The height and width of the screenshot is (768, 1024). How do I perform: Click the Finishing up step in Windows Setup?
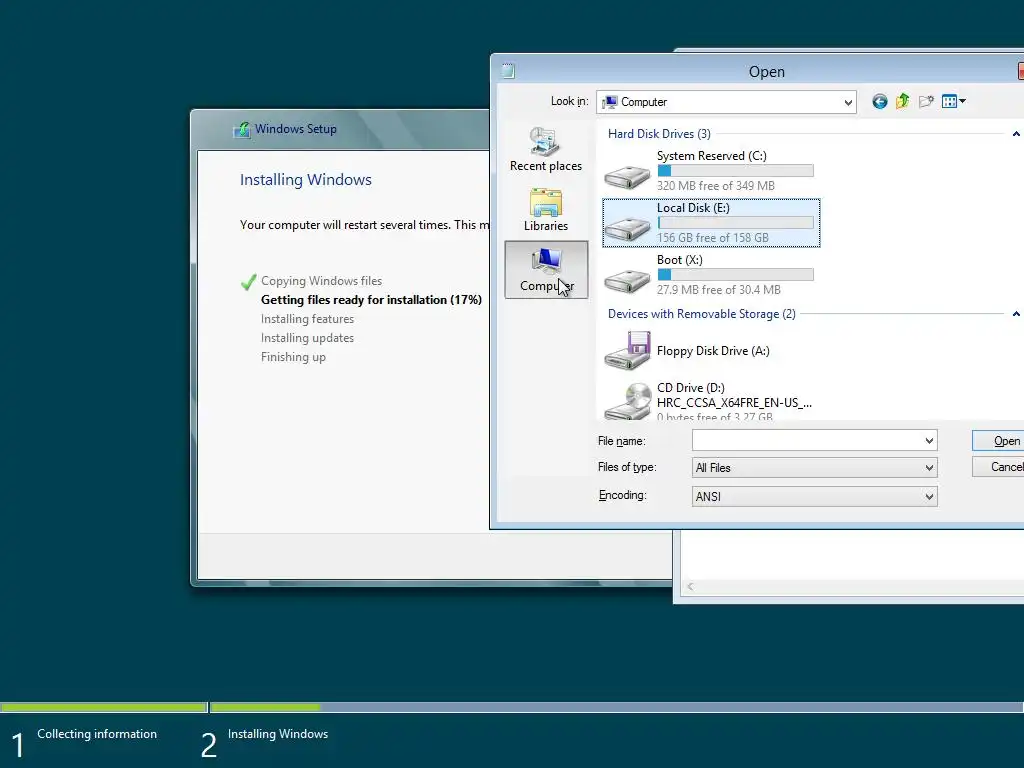pos(293,357)
